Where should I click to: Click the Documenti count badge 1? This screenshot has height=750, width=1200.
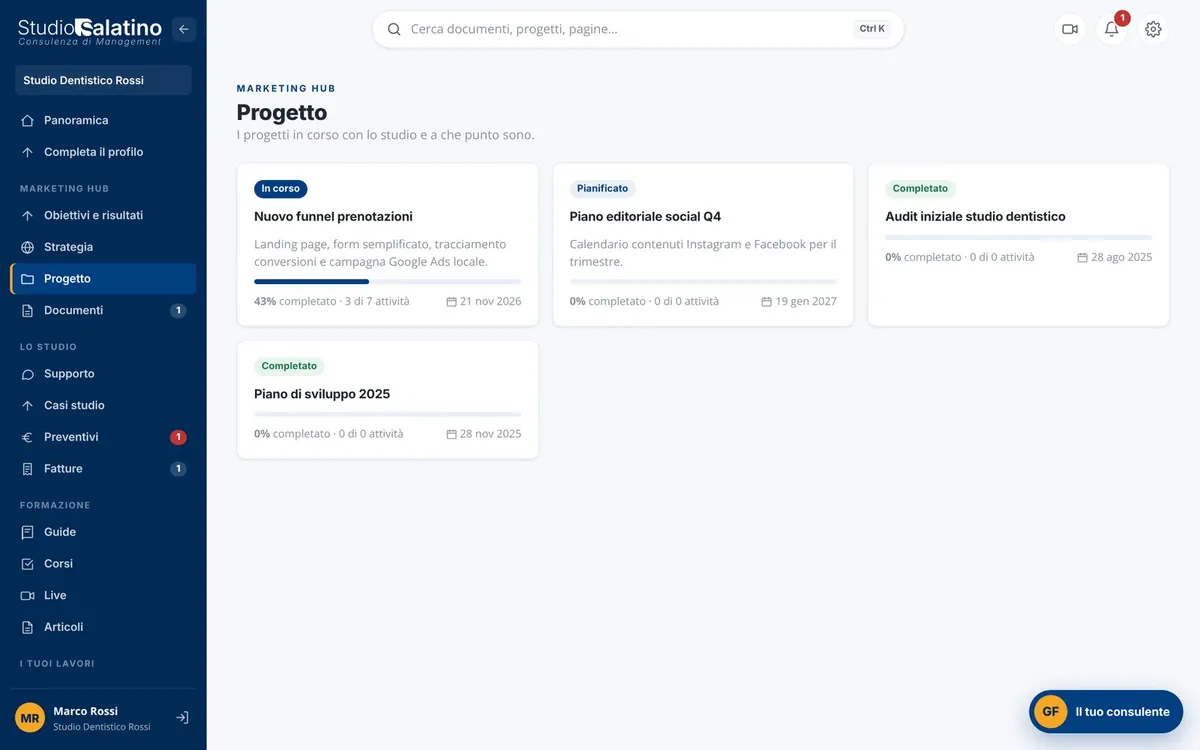pyautogui.click(x=178, y=311)
